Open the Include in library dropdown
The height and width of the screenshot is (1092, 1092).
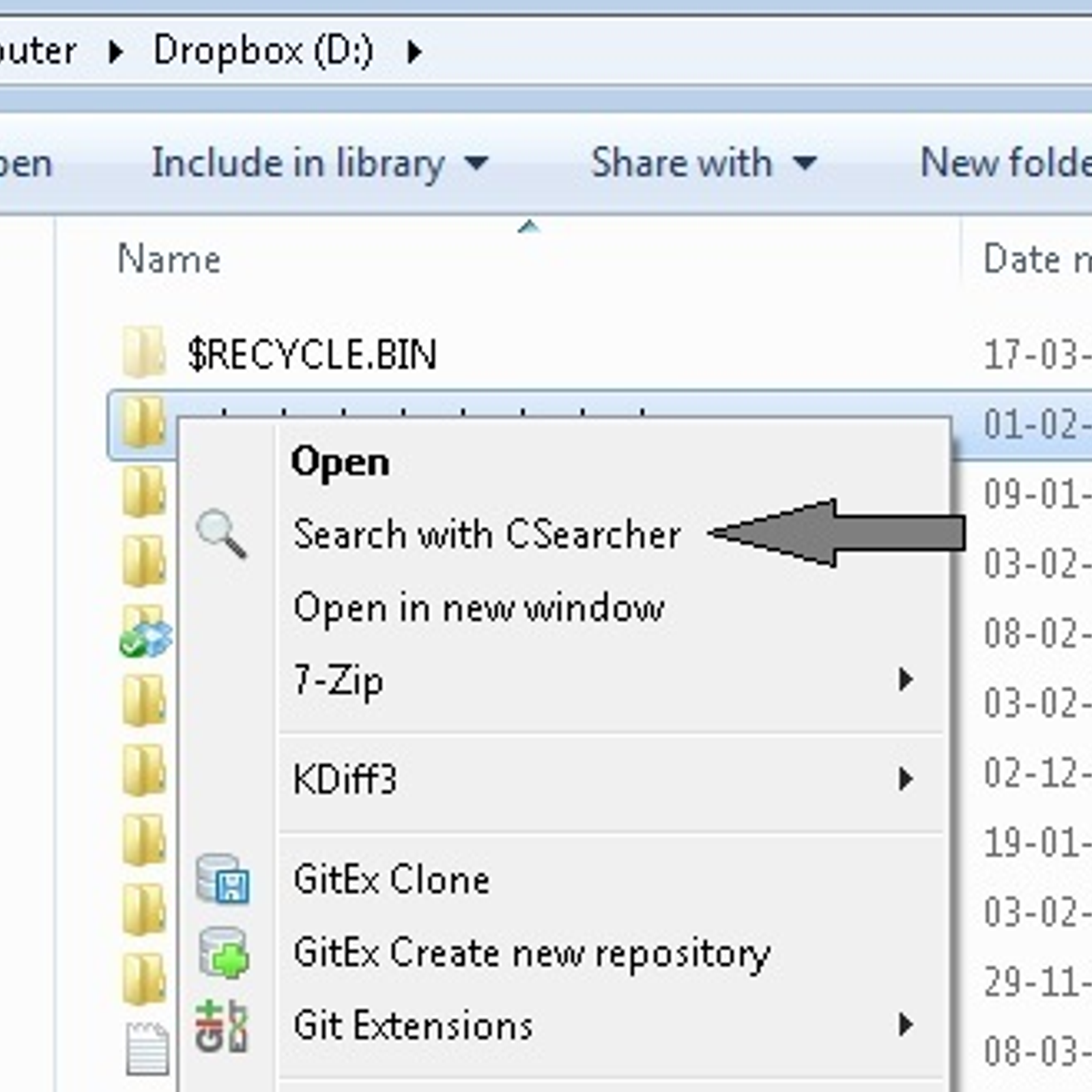(x=319, y=164)
